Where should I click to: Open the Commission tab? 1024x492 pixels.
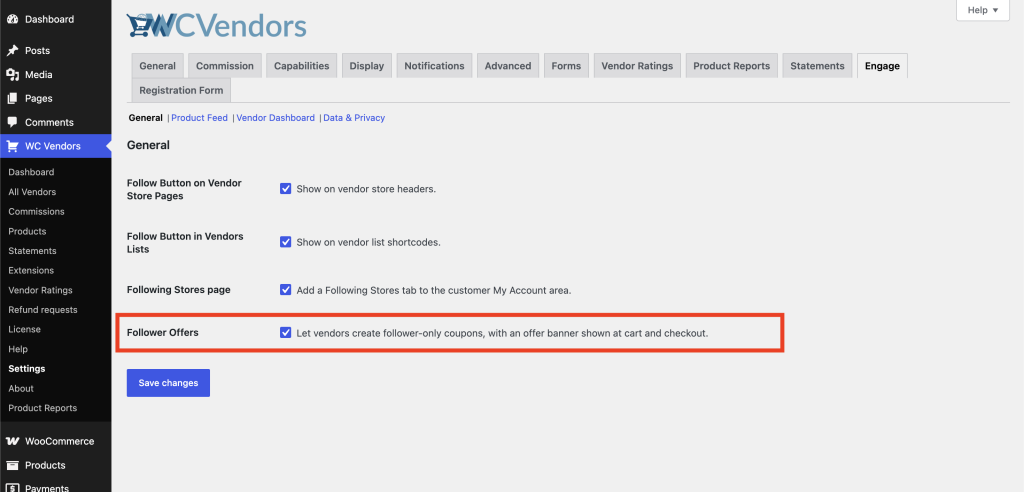point(225,65)
